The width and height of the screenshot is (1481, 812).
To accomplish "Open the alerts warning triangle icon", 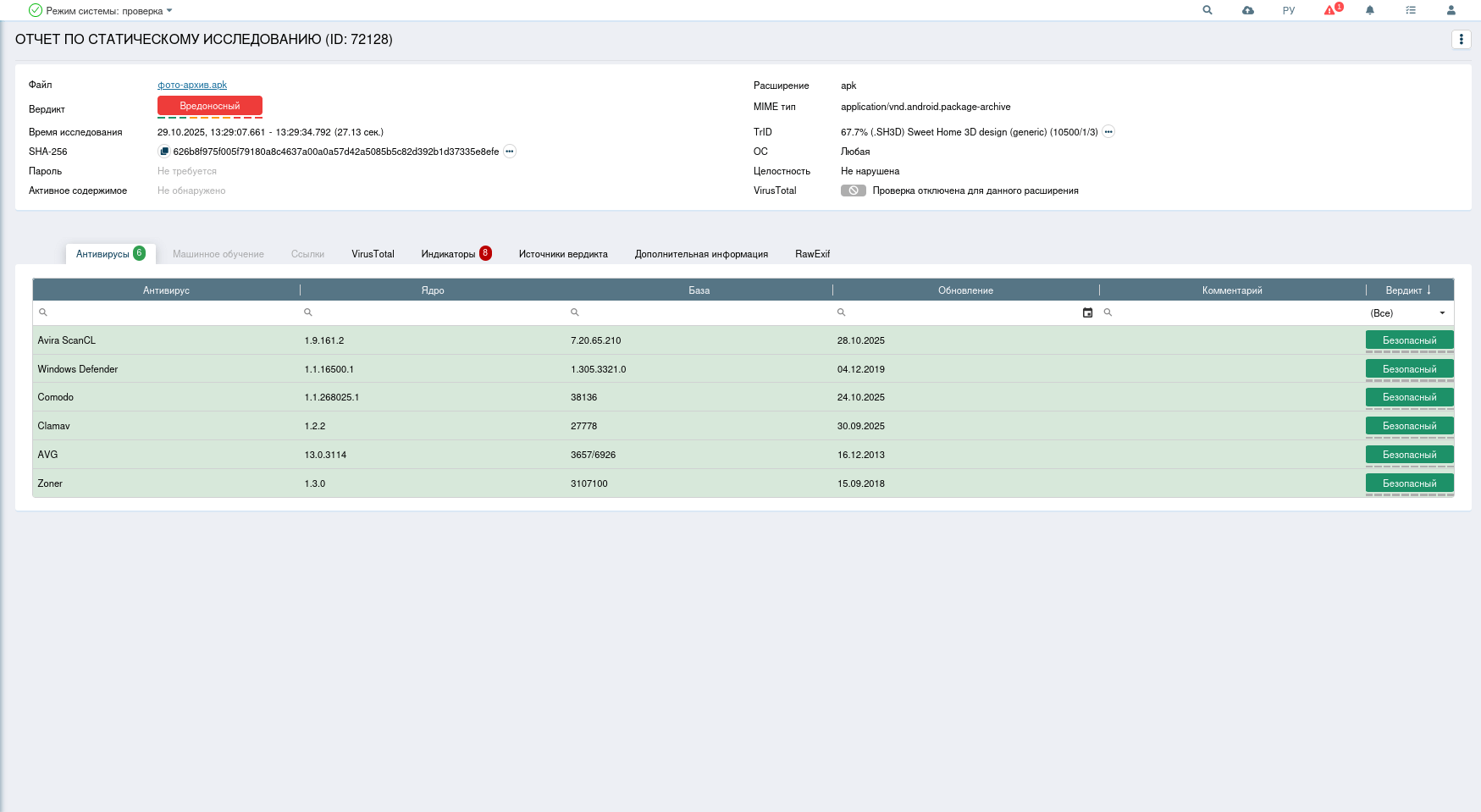I will [1330, 10].
